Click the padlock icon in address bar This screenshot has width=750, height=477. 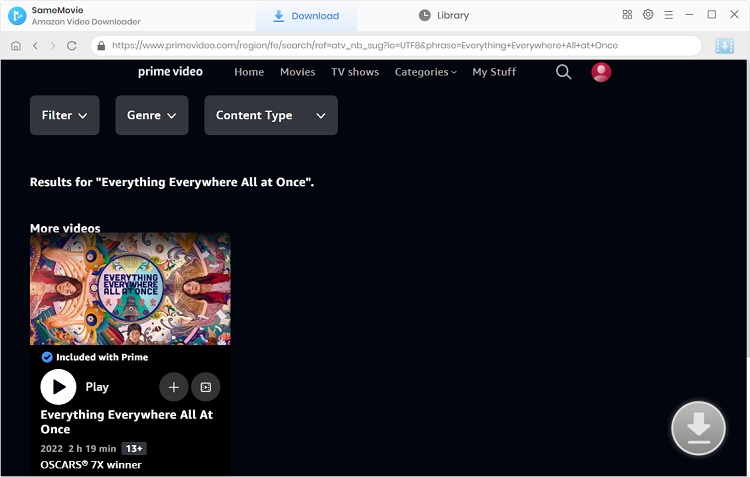click(101, 46)
